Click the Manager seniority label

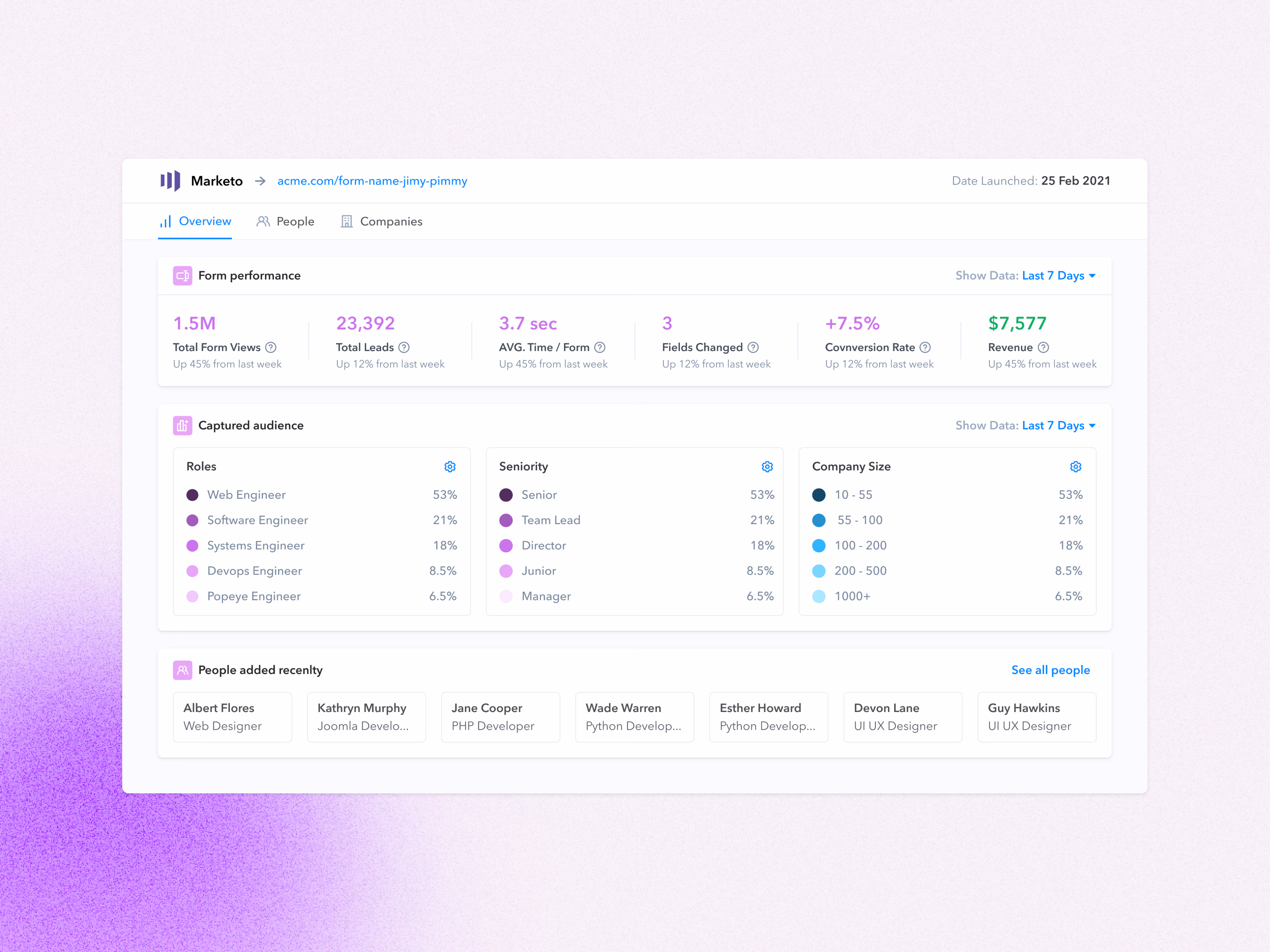[x=546, y=596]
